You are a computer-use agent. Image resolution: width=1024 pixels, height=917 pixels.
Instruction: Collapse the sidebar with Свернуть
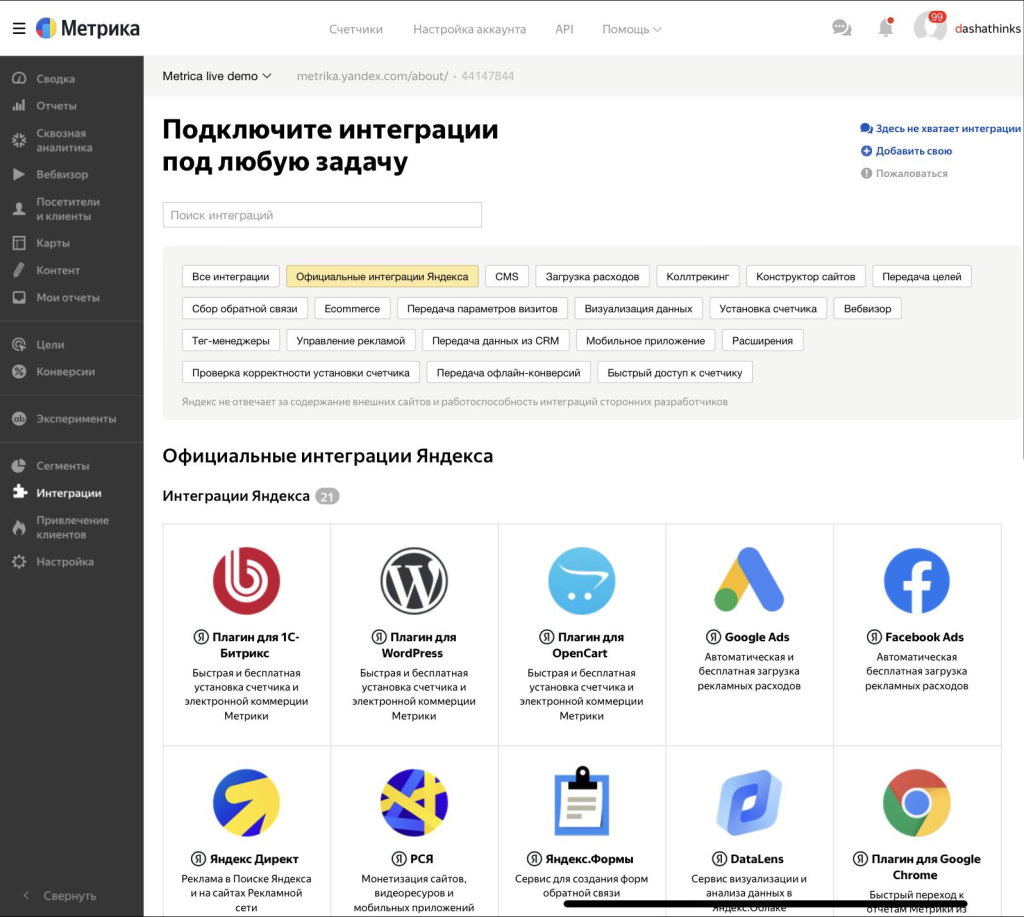(60, 896)
